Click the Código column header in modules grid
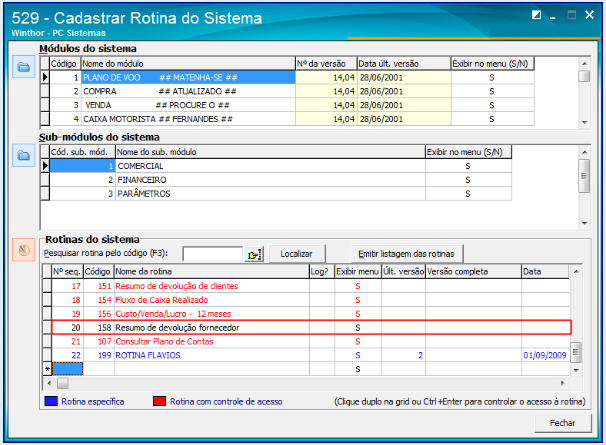 [65, 64]
